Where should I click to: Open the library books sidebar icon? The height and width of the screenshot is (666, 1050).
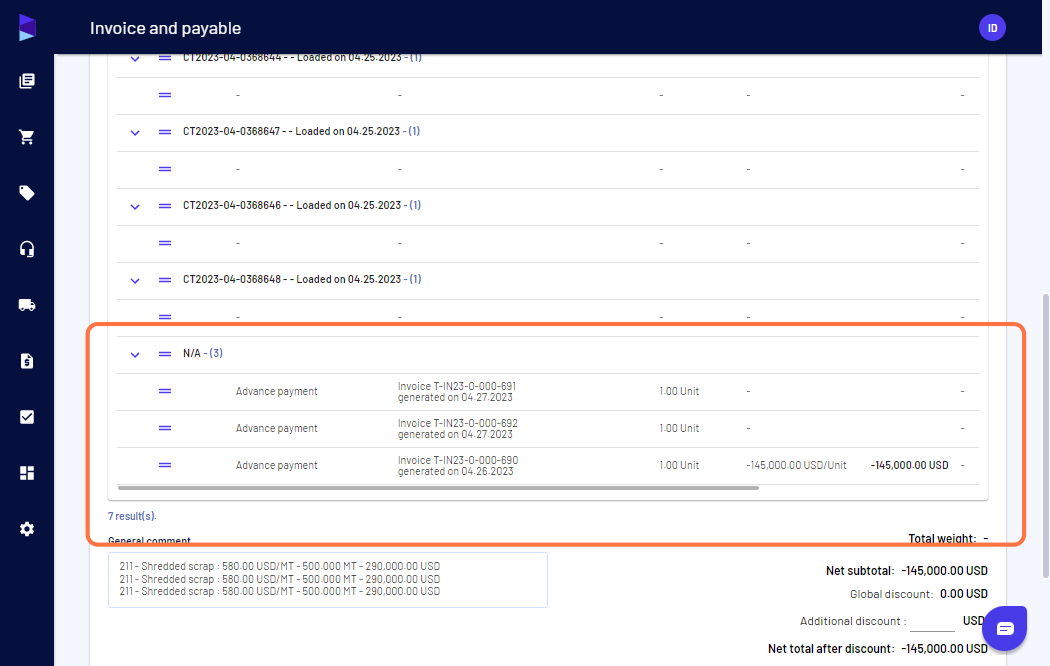point(27,81)
